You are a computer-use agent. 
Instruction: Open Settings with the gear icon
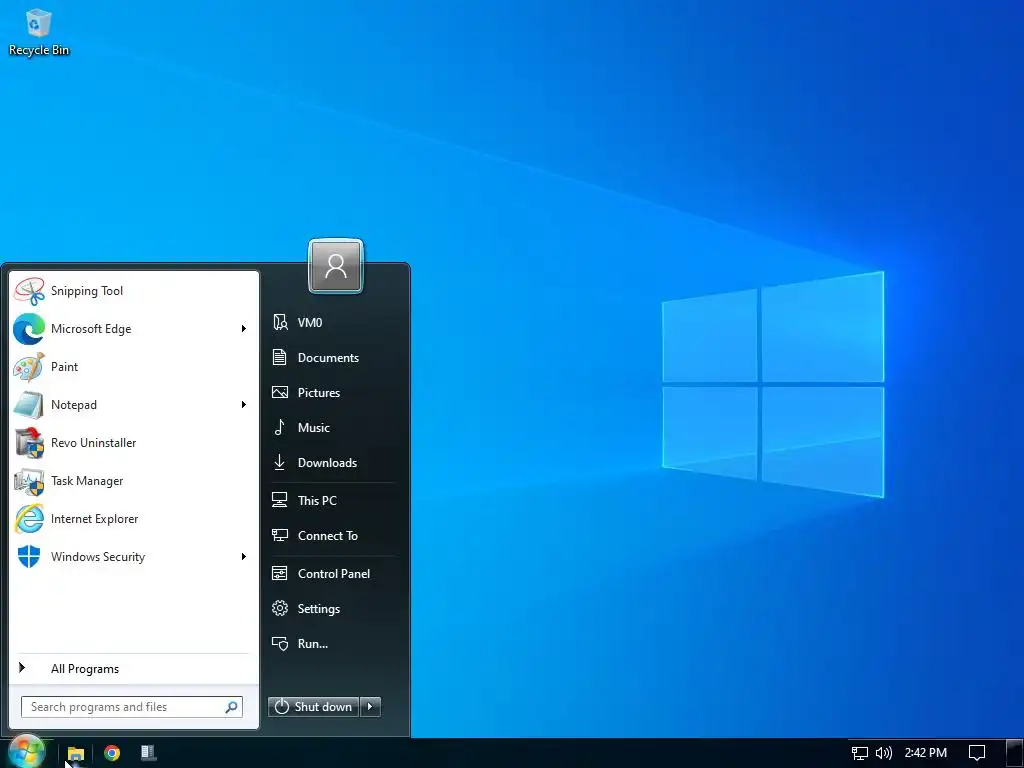point(333,609)
